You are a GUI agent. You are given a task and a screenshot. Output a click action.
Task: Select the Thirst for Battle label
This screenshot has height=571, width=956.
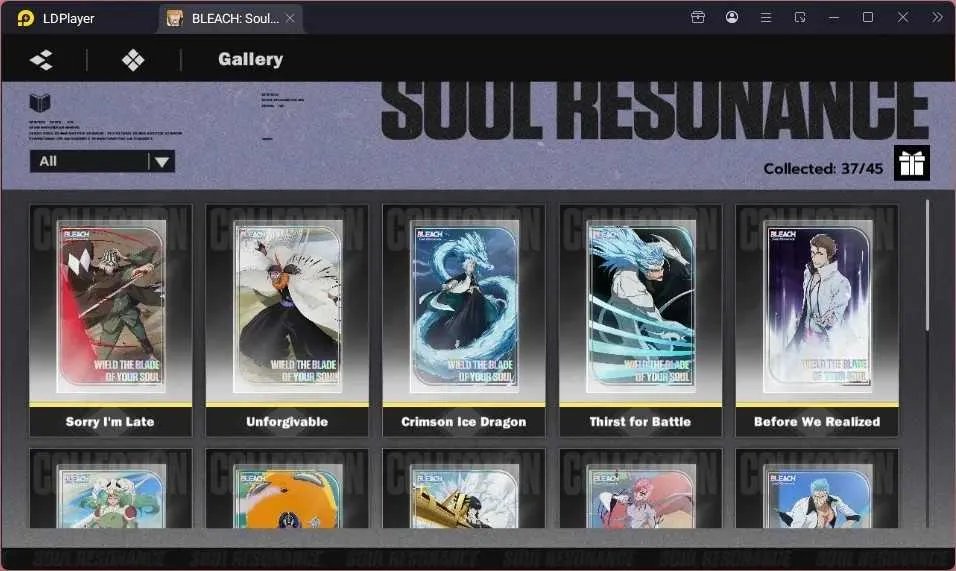tap(640, 422)
